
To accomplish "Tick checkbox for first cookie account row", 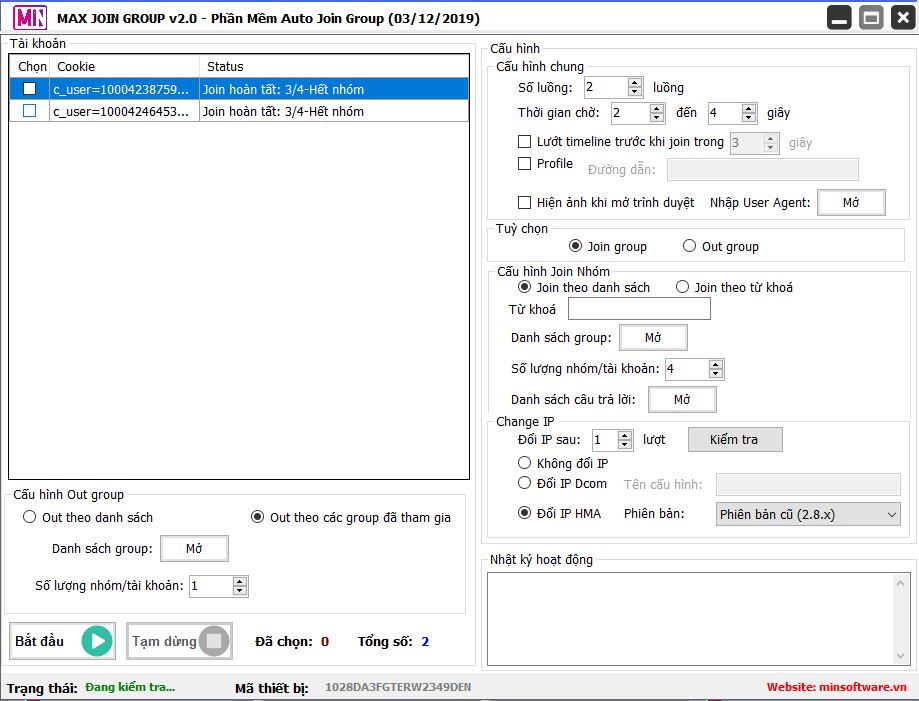I will 29,89.
